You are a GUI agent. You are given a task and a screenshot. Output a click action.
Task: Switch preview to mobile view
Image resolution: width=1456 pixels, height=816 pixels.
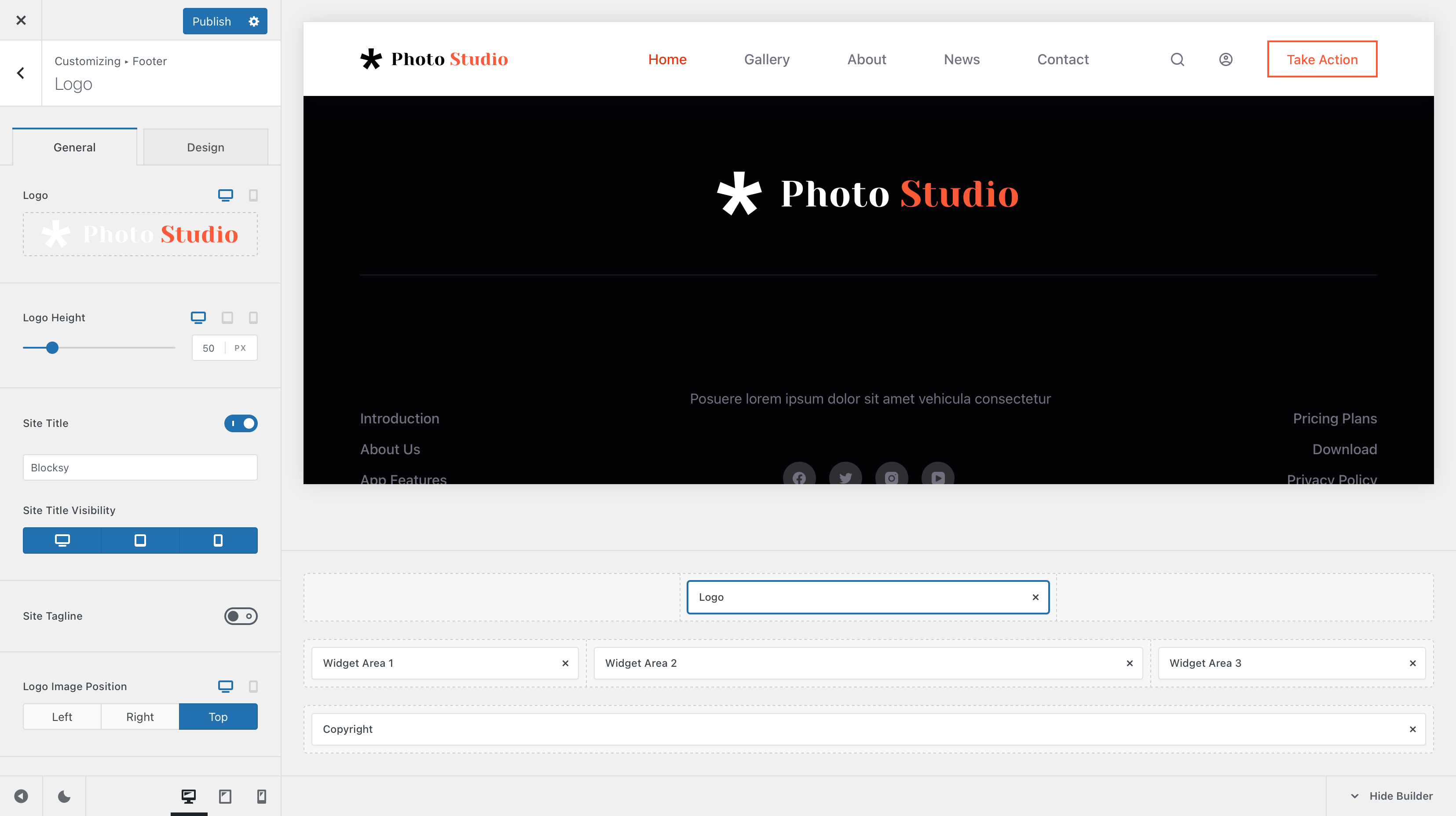pos(261,796)
